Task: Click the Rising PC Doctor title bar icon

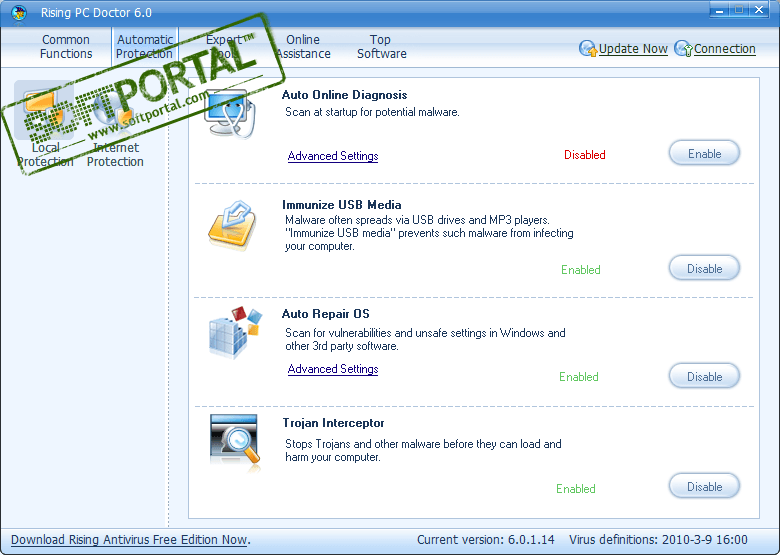Action: click(19, 12)
